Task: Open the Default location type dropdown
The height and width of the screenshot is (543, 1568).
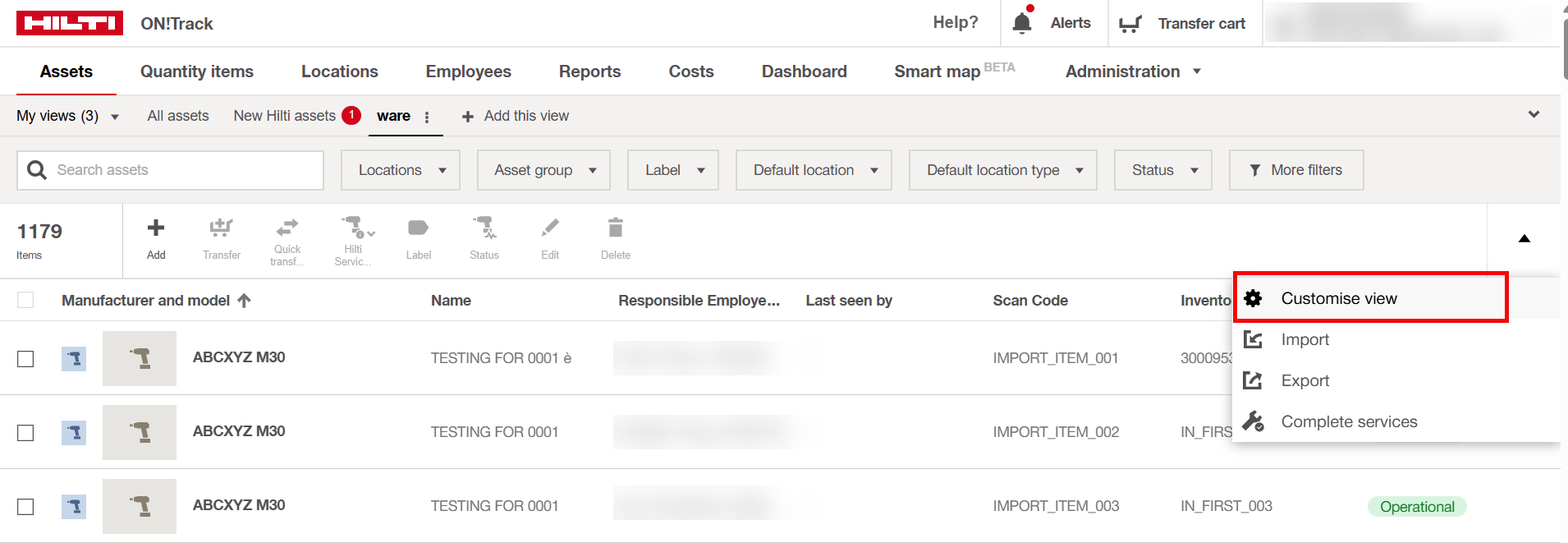Action: (x=1002, y=170)
